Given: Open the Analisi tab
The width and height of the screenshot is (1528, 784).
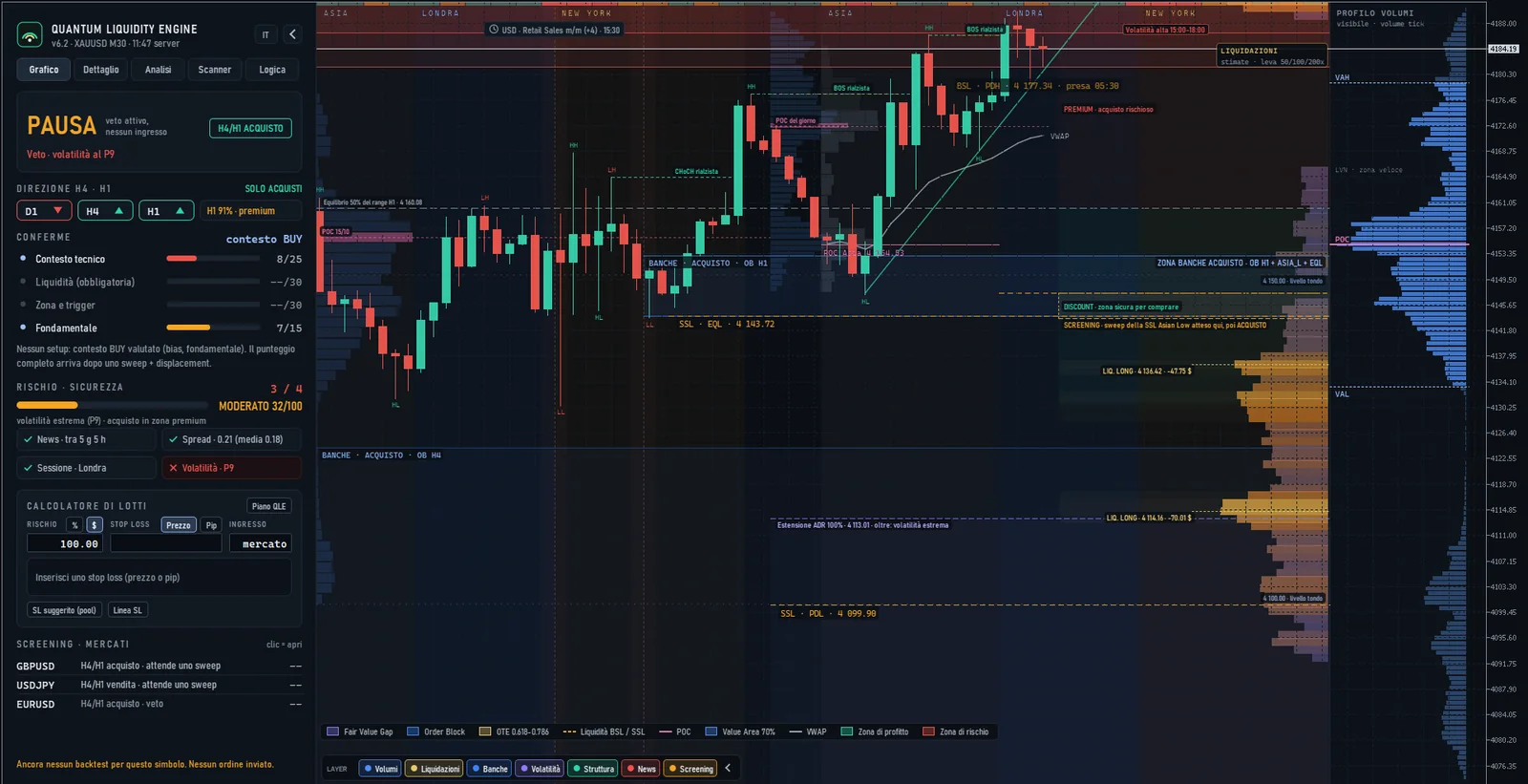Looking at the screenshot, I should pyautogui.click(x=159, y=70).
